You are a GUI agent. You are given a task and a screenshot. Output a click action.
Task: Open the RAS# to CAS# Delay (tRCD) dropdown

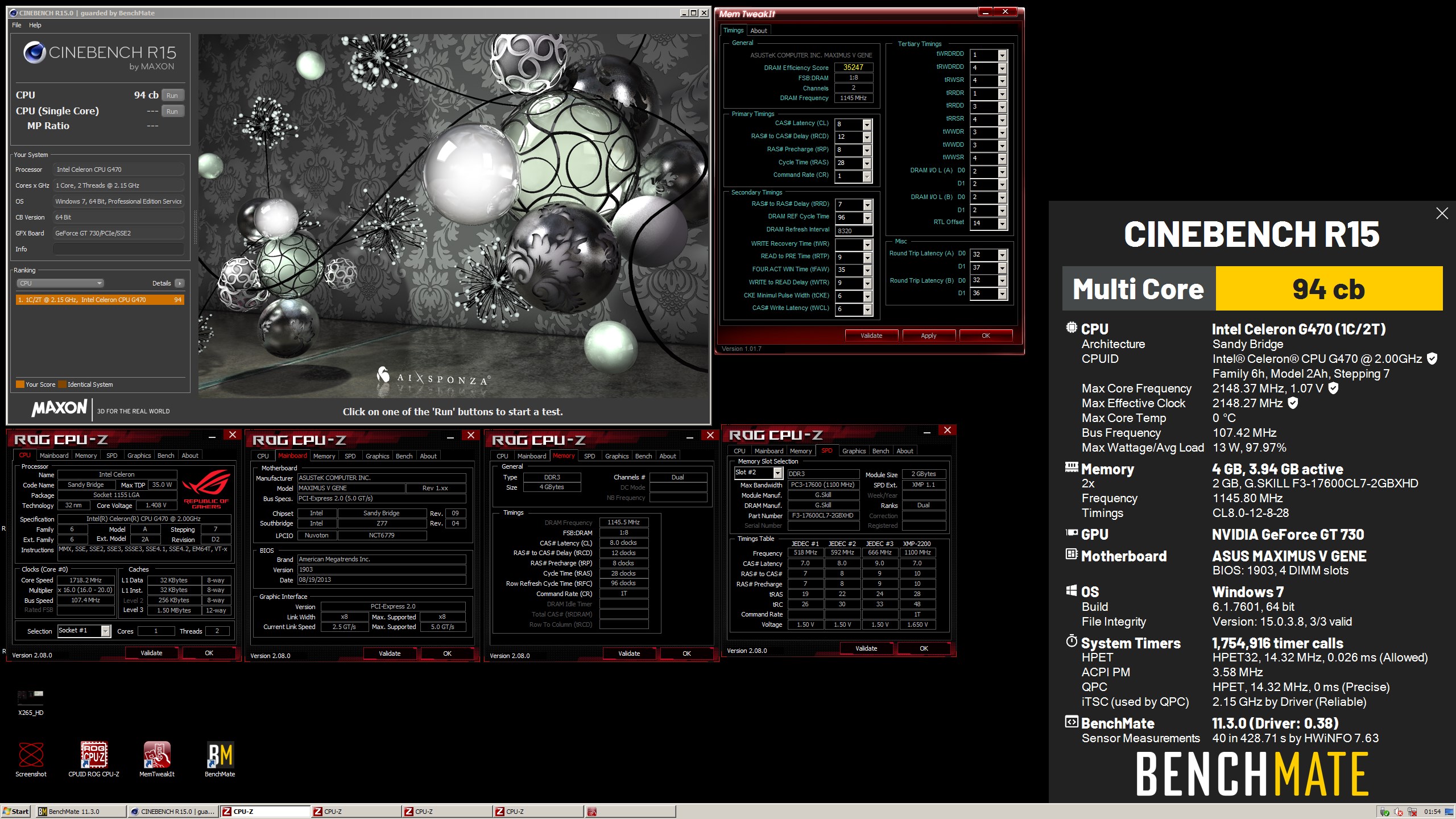(867, 137)
